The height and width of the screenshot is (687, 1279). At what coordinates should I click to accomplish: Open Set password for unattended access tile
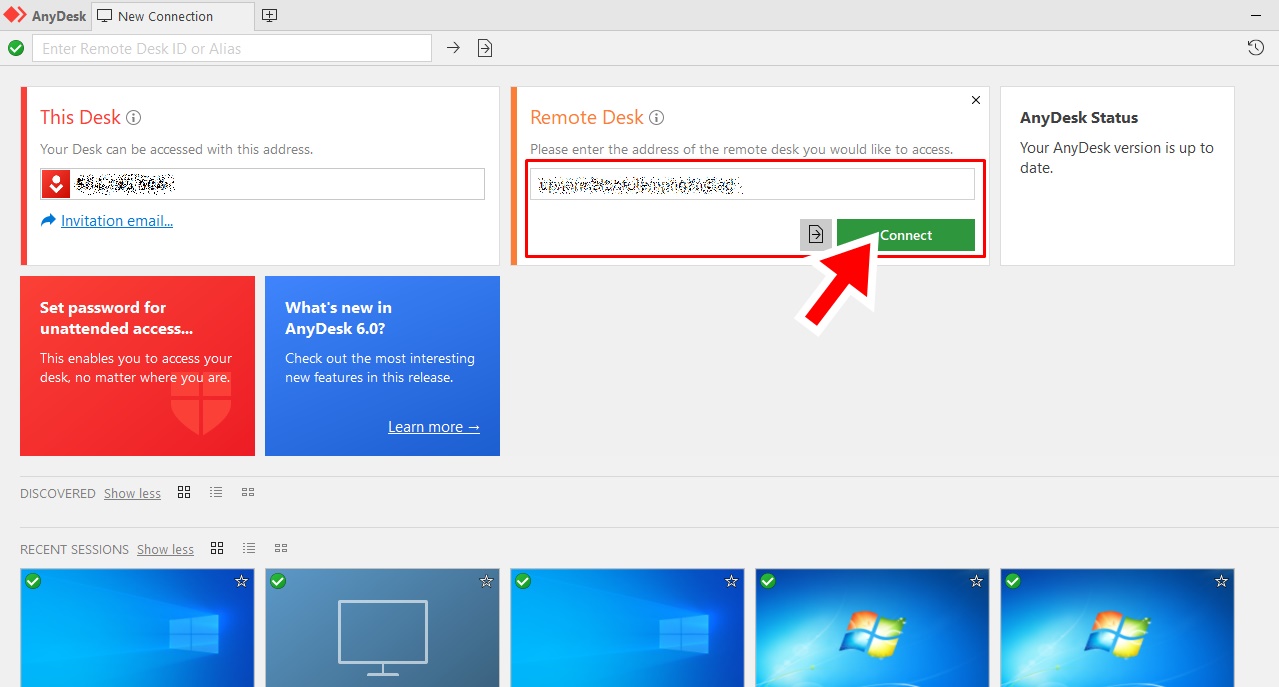point(137,366)
